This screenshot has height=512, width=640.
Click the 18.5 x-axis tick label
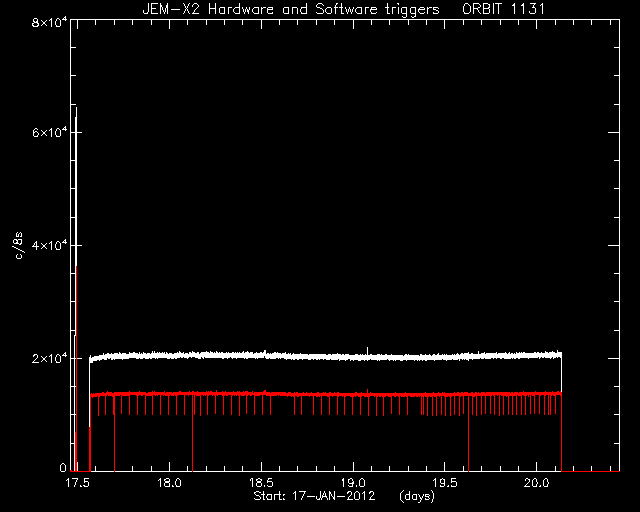[x=261, y=483]
